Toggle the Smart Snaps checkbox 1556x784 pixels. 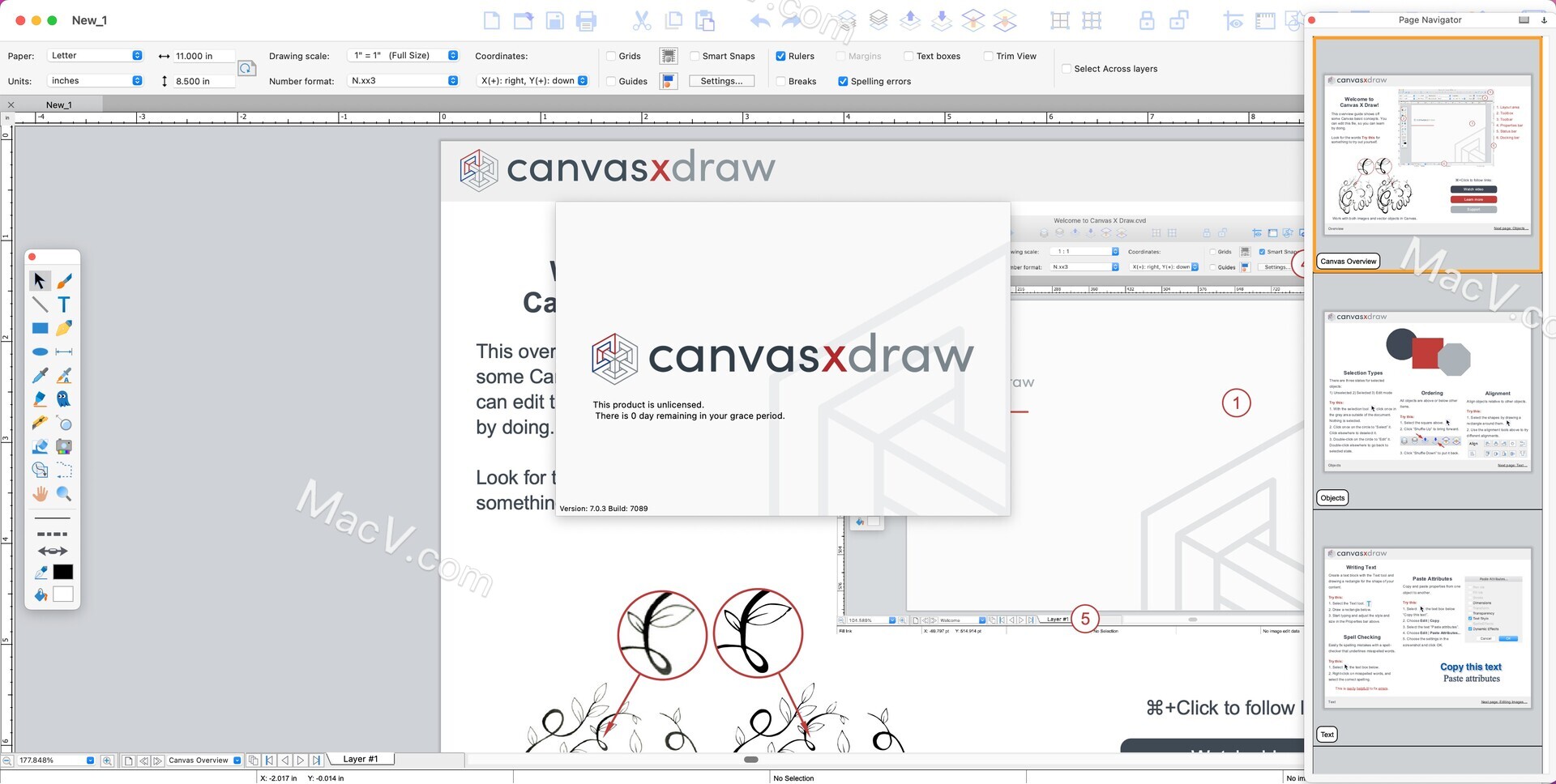[695, 56]
